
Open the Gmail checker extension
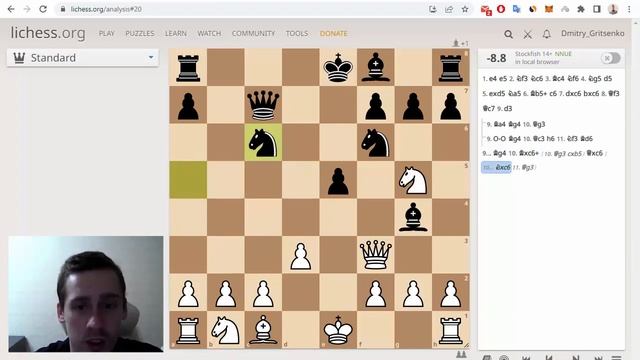tap(486, 10)
